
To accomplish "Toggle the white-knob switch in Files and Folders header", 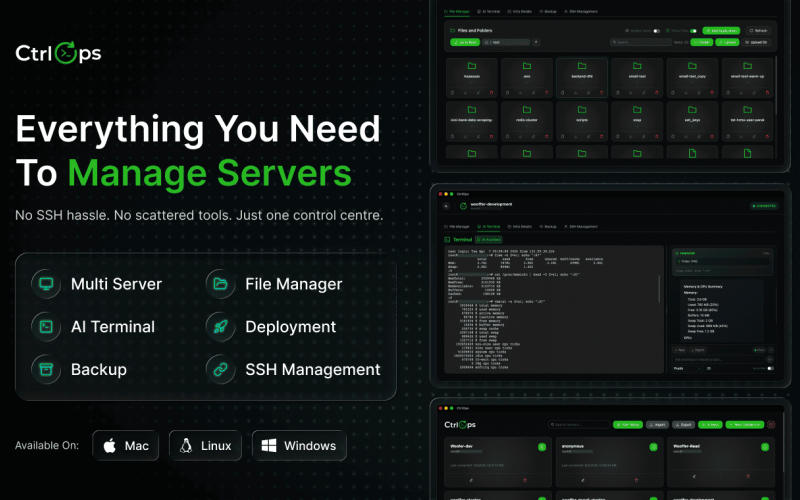I will (x=657, y=31).
